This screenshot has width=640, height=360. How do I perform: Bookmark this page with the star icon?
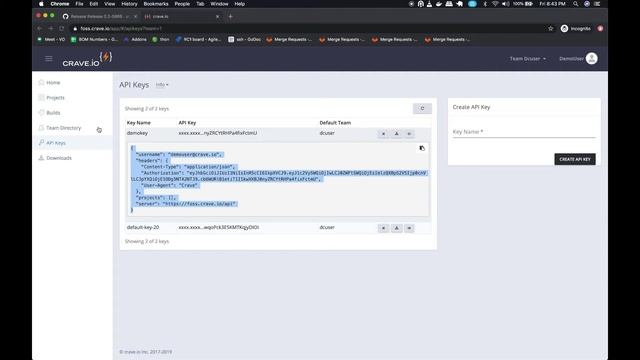tap(551, 29)
